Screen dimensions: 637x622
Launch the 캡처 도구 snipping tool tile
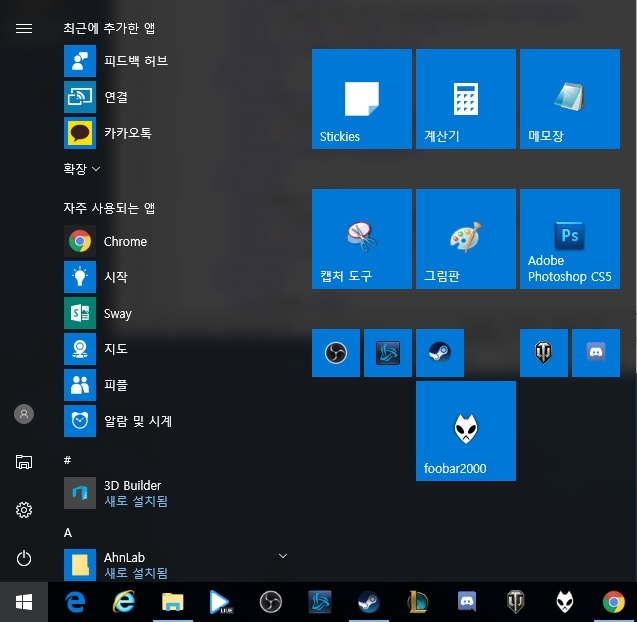click(362, 239)
